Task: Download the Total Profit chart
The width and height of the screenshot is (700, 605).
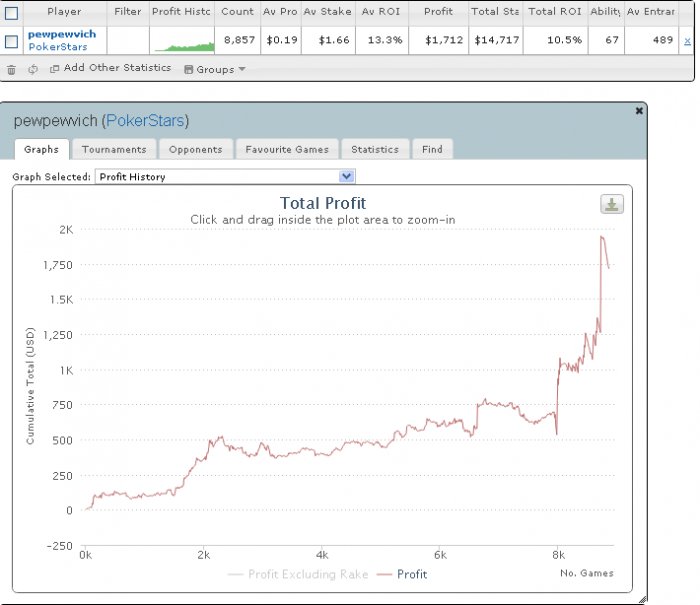Action: 612,204
